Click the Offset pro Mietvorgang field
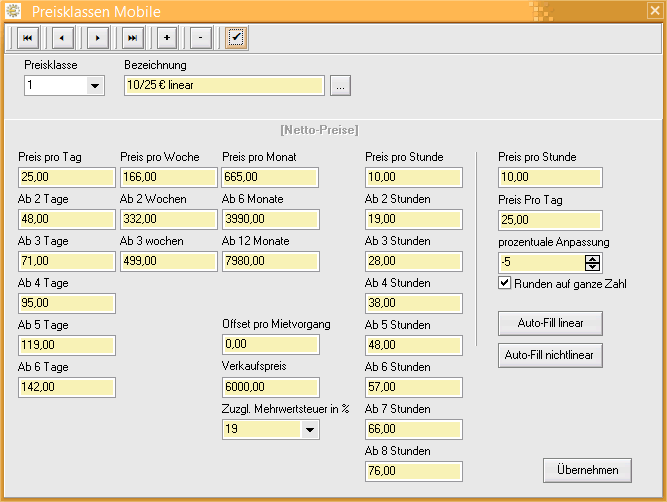667x502 pixels. pos(269,345)
